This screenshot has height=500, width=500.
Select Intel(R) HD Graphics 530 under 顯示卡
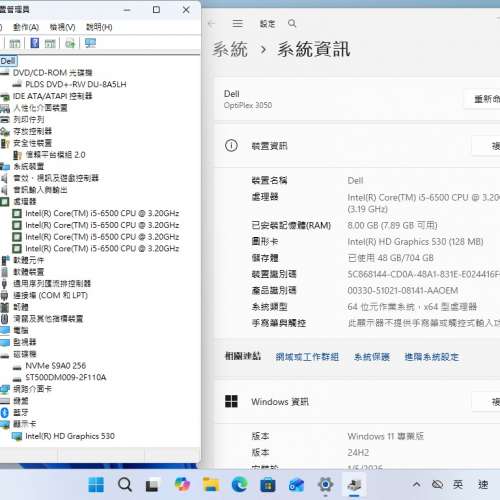70,436
